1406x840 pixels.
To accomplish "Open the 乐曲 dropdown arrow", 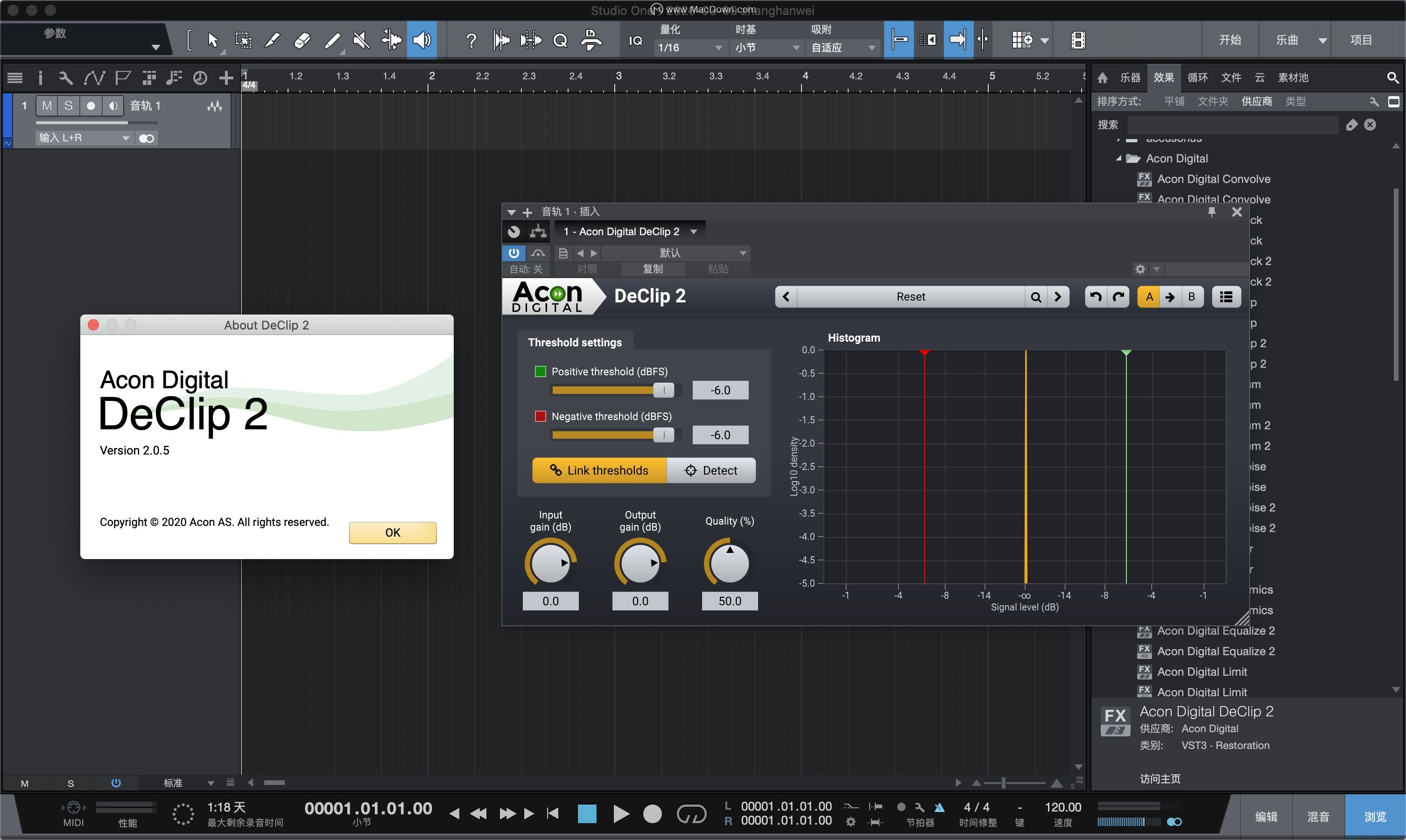I will [1323, 41].
